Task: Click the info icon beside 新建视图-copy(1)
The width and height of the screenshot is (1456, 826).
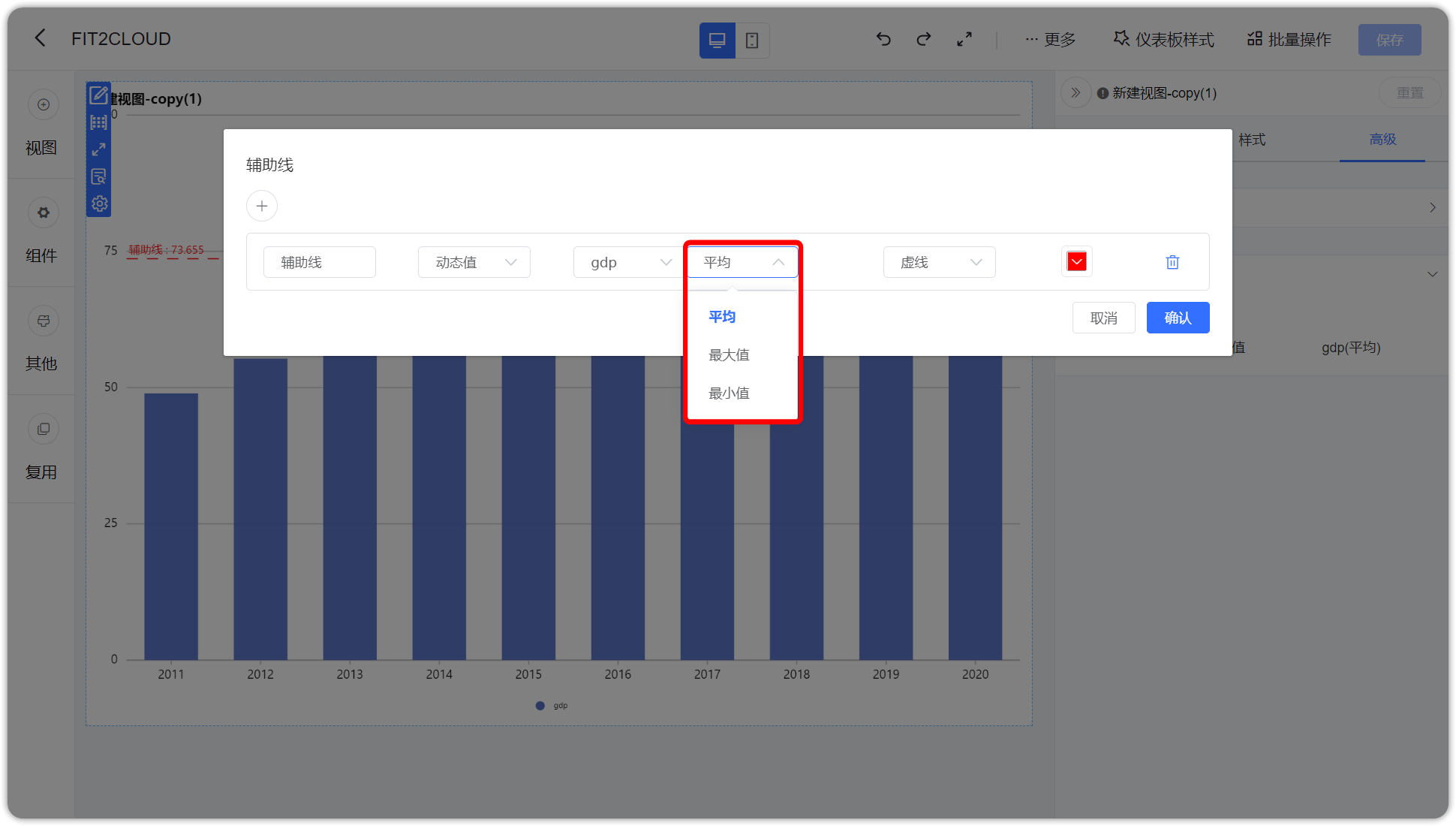Action: coord(1103,93)
